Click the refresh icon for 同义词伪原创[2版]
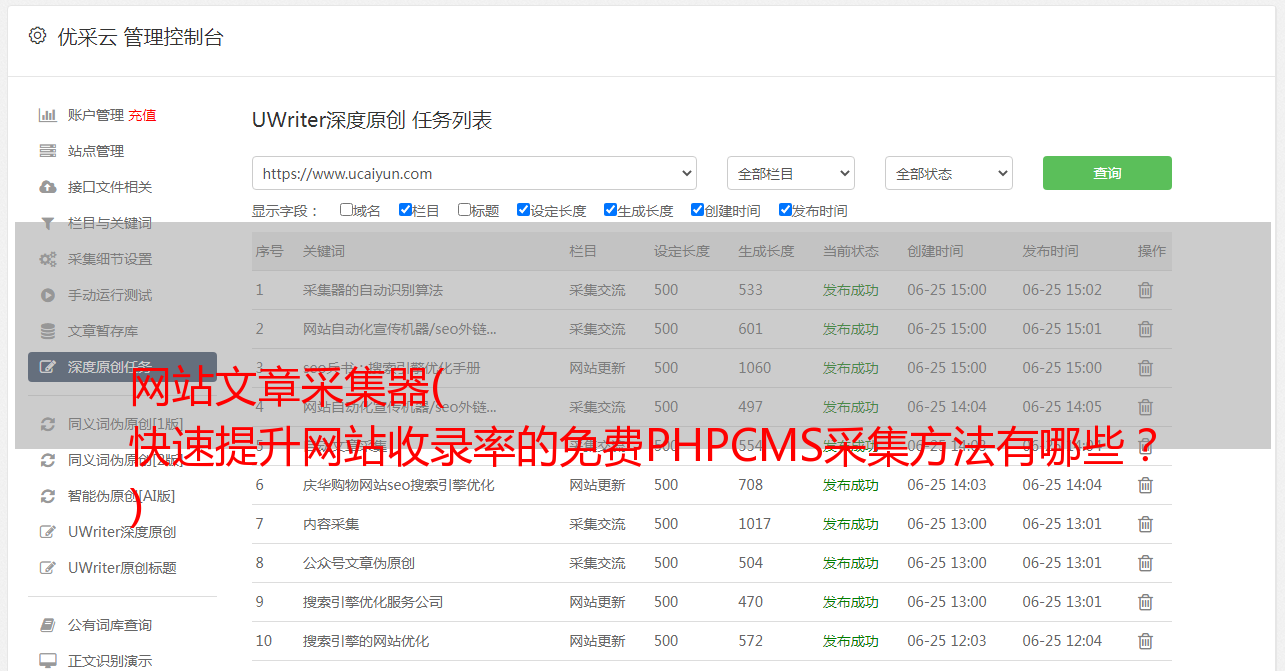This screenshot has width=1285, height=671. [x=47, y=460]
